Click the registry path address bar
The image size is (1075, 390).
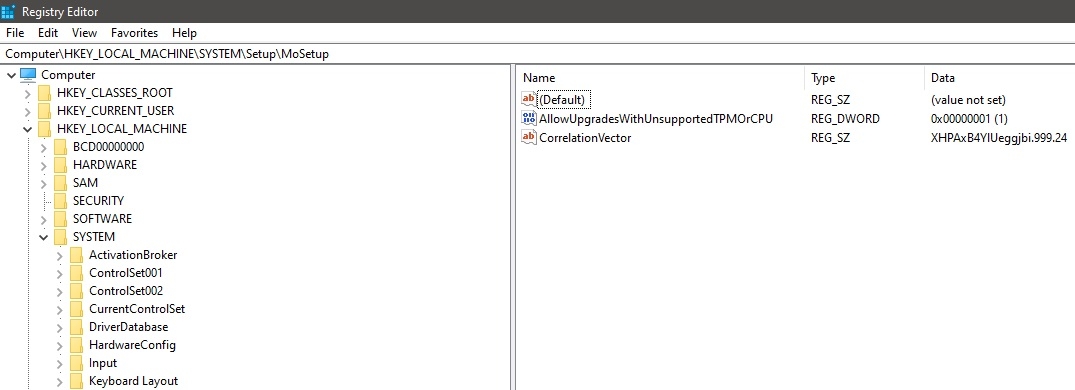[538, 53]
